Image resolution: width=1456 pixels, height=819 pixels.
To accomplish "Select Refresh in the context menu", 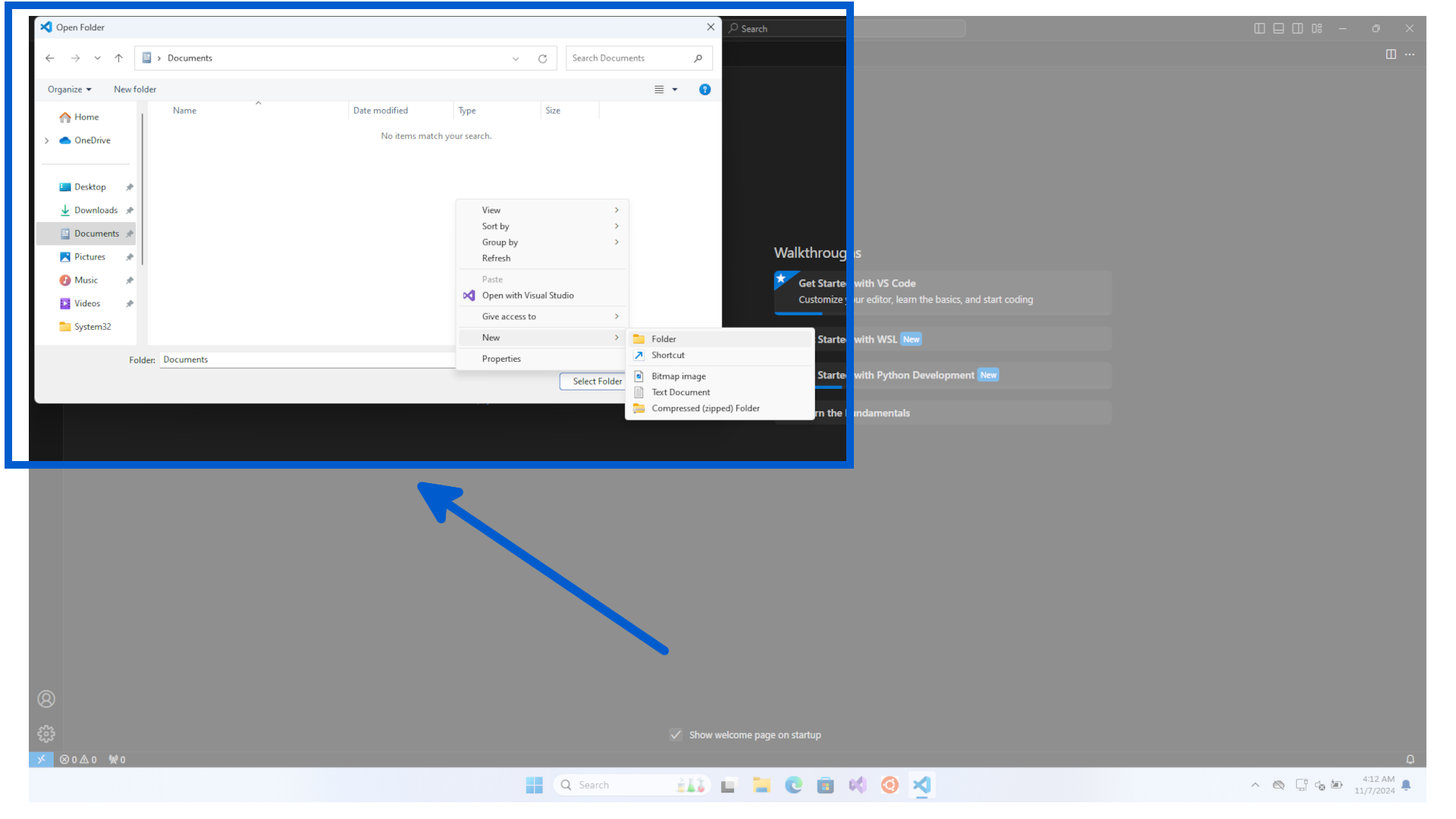I will point(496,259).
